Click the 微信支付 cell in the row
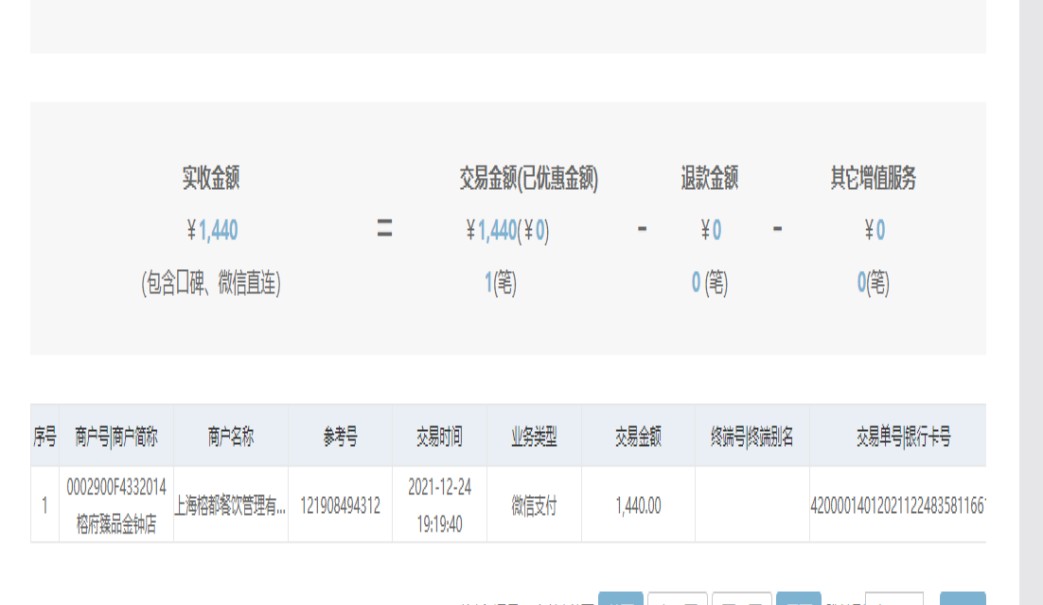The width and height of the screenshot is (1043, 605). click(x=534, y=506)
